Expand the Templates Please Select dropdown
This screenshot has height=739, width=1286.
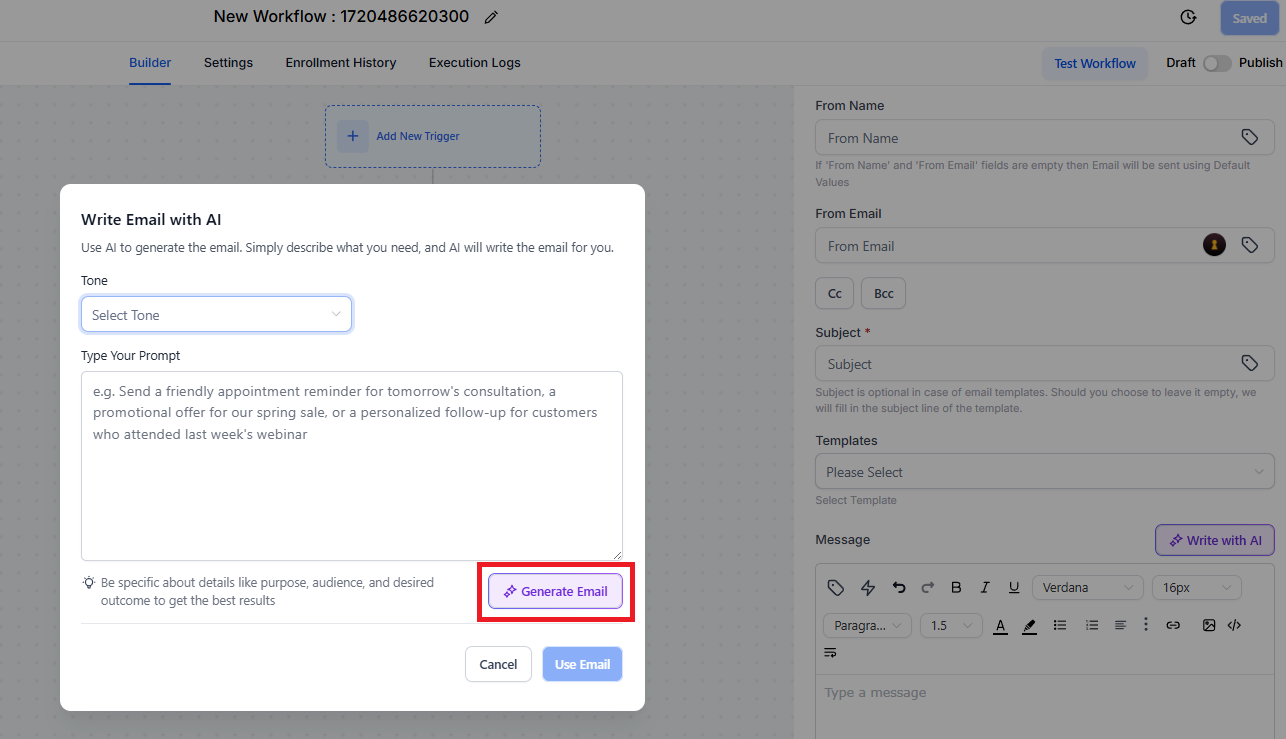point(1045,472)
